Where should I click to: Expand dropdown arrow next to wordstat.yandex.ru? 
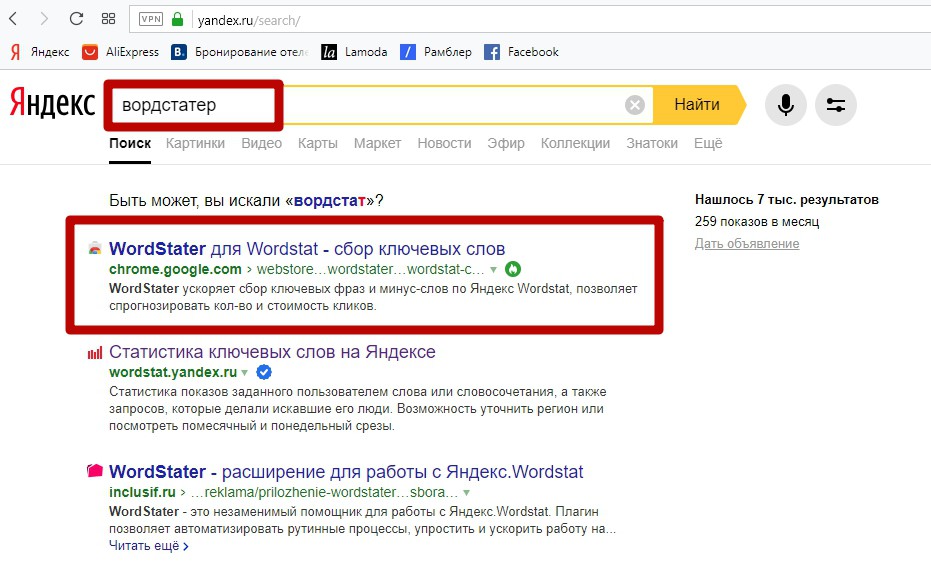point(244,373)
